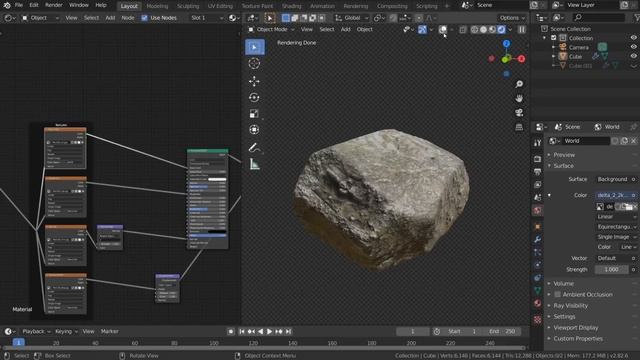
Task: Open the node editor Object type dropdown
Action: [x=40, y=18]
